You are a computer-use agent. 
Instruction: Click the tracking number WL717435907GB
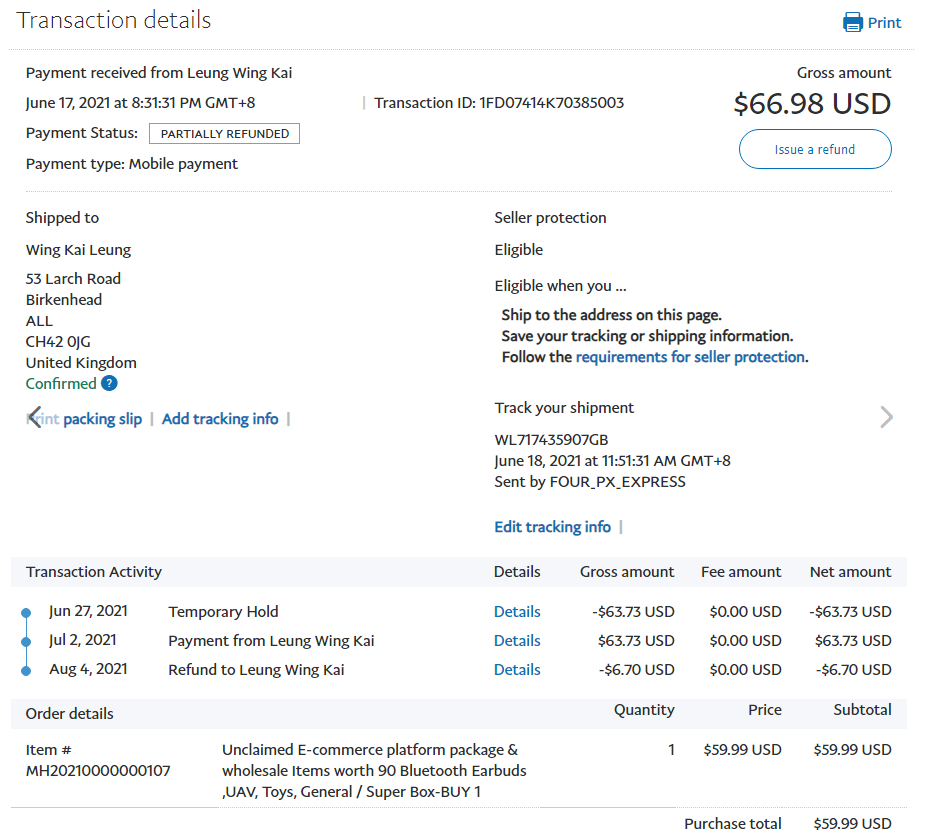pyautogui.click(x=551, y=440)
